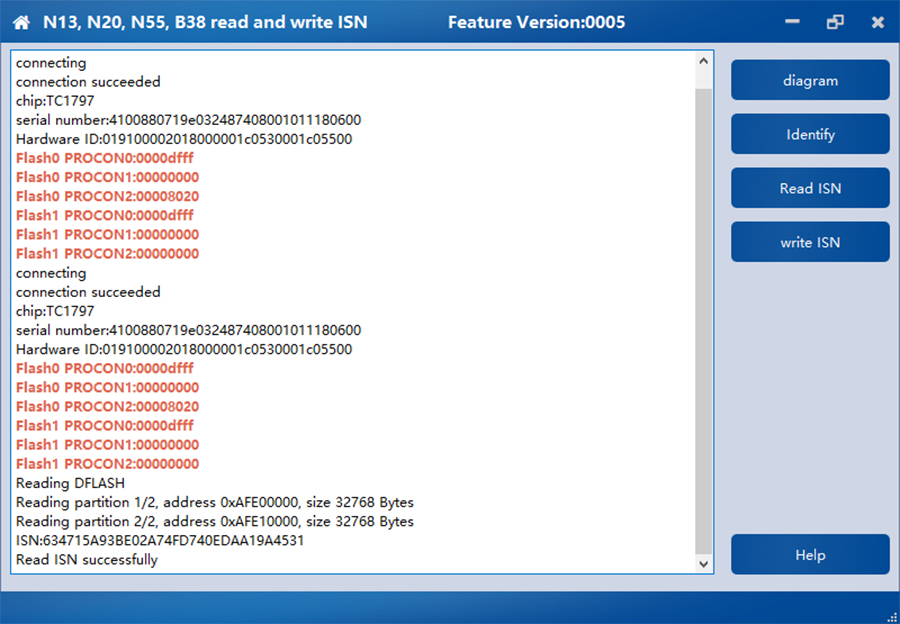Click the resize grip in bottom-right corner
Image resolution: width=900 pixels, height=624 pixels.
(x=891, y=616)
